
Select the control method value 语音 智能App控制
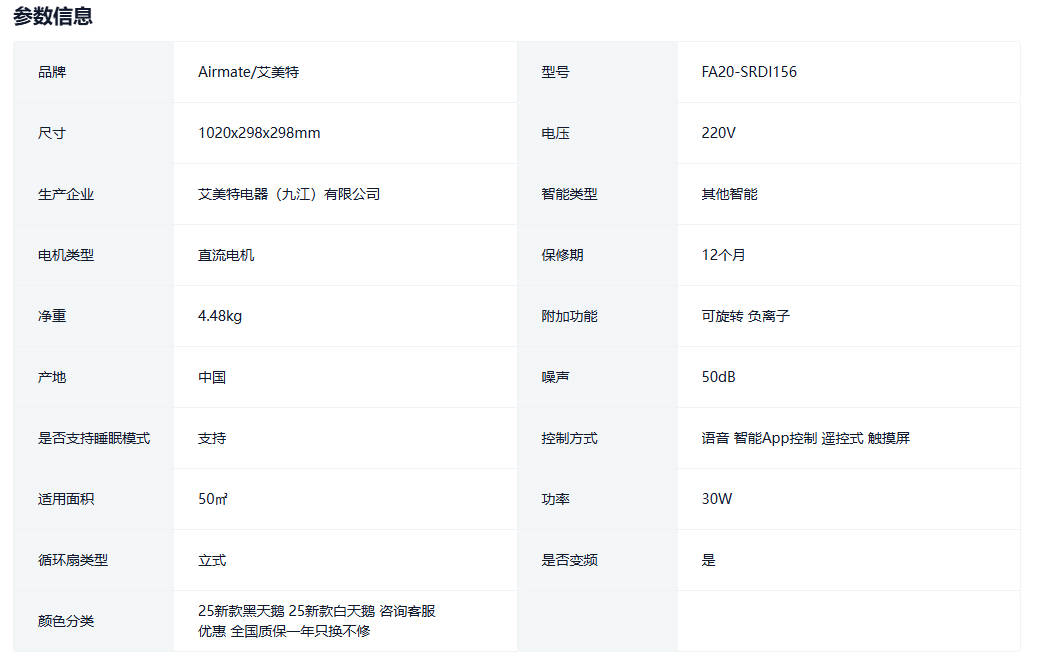pyautogui.click(x=759, y=438)
